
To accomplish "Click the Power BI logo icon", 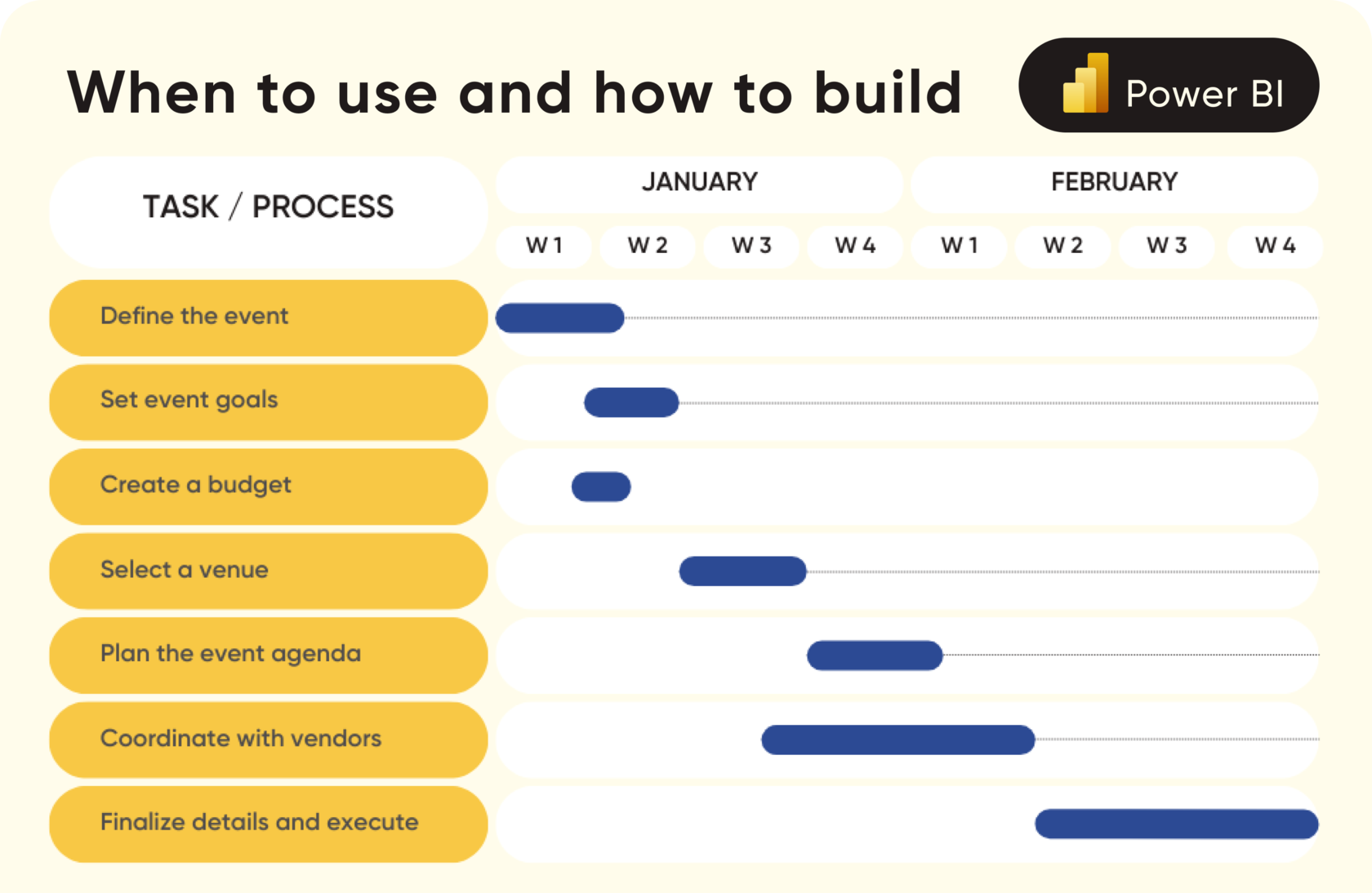I will coord(1085,83).
